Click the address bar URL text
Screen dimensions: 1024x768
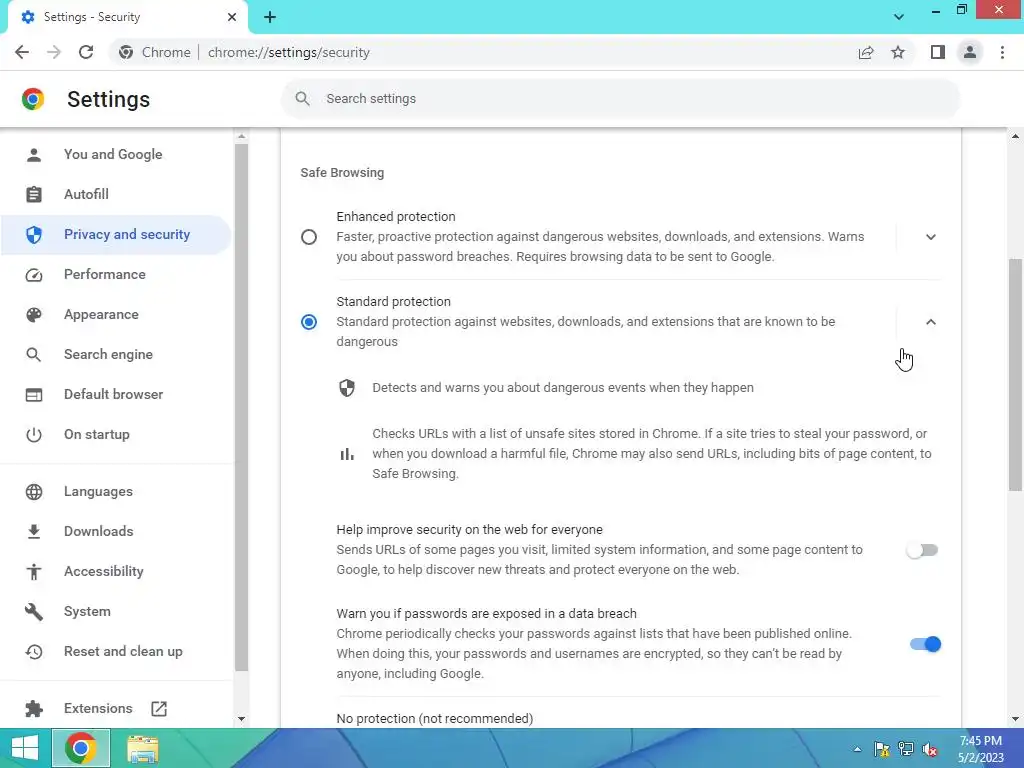click(x=289, y=52)
